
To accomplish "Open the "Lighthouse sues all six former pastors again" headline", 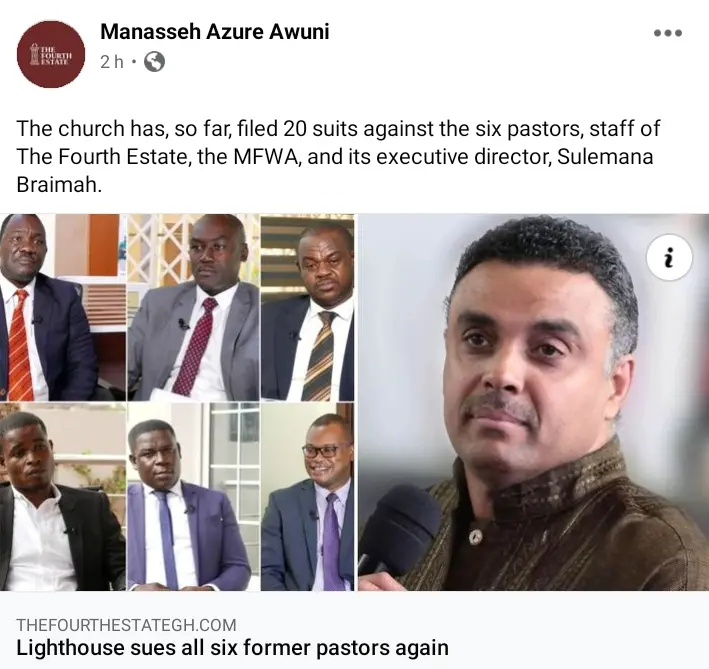I will click(232, 648).
